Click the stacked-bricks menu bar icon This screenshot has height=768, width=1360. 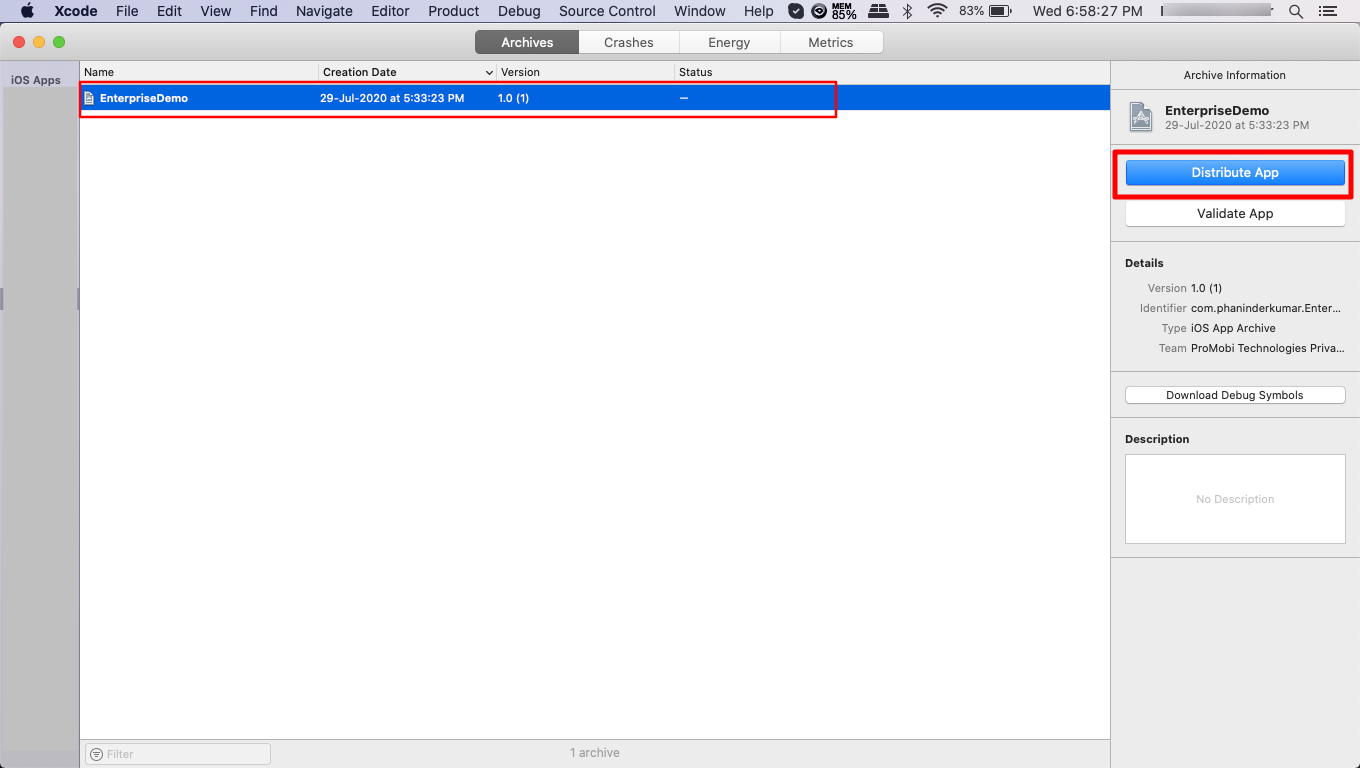[x=878, y=11]
